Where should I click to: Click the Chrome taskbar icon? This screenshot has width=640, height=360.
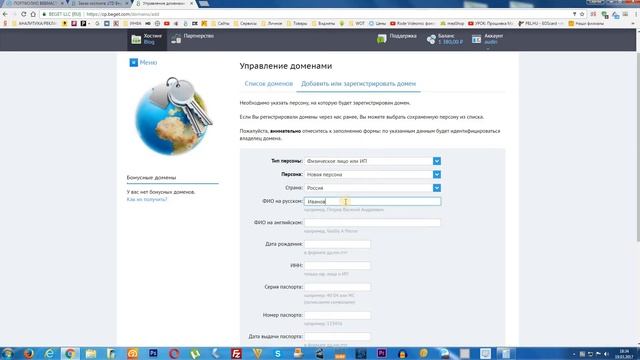coord(70,353)
